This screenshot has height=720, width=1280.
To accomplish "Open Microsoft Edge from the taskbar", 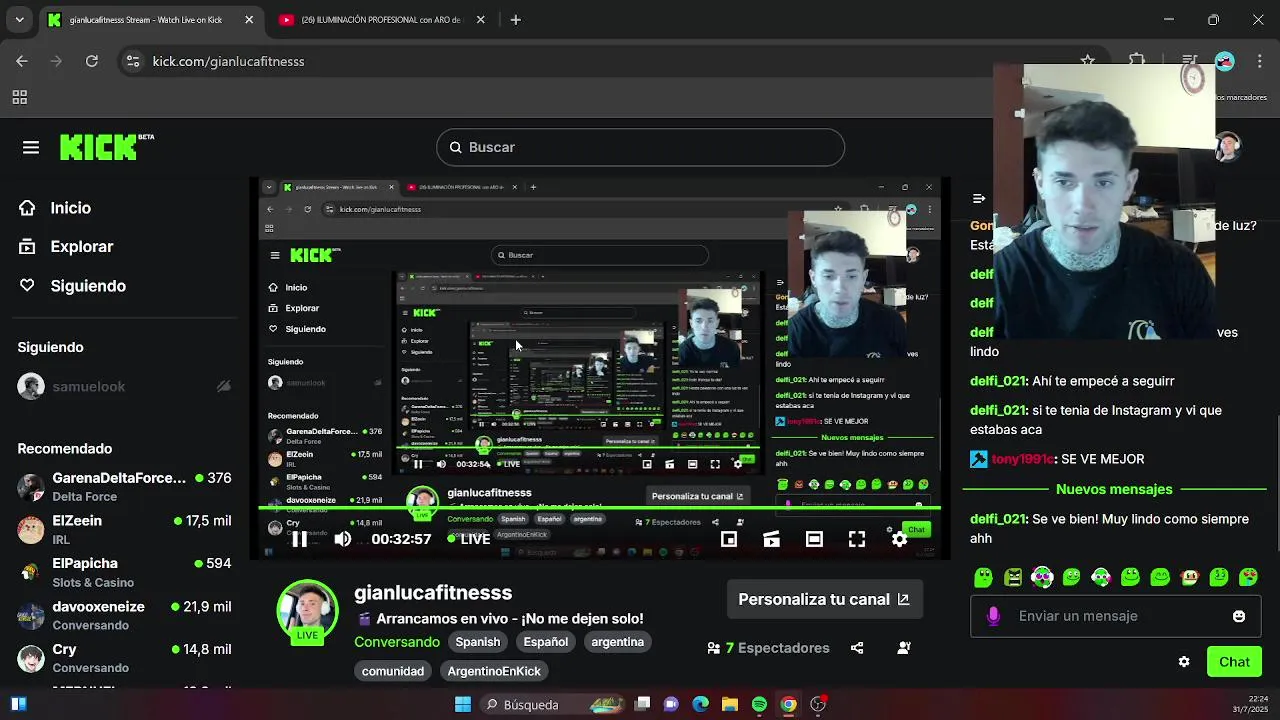I will pos(700,704).
